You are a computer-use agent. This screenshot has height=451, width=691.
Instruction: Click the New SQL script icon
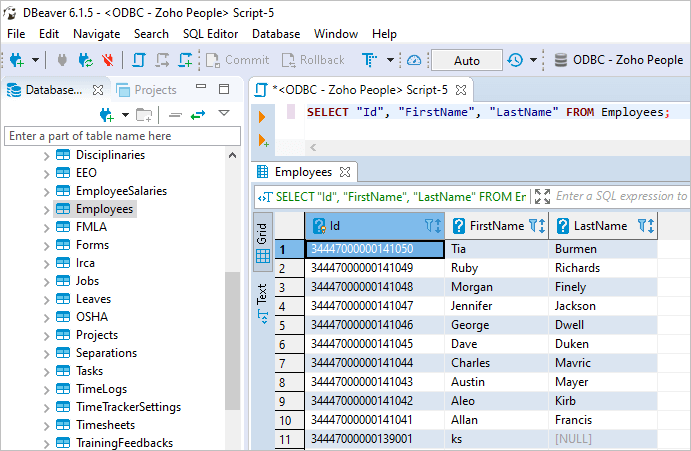186,60
